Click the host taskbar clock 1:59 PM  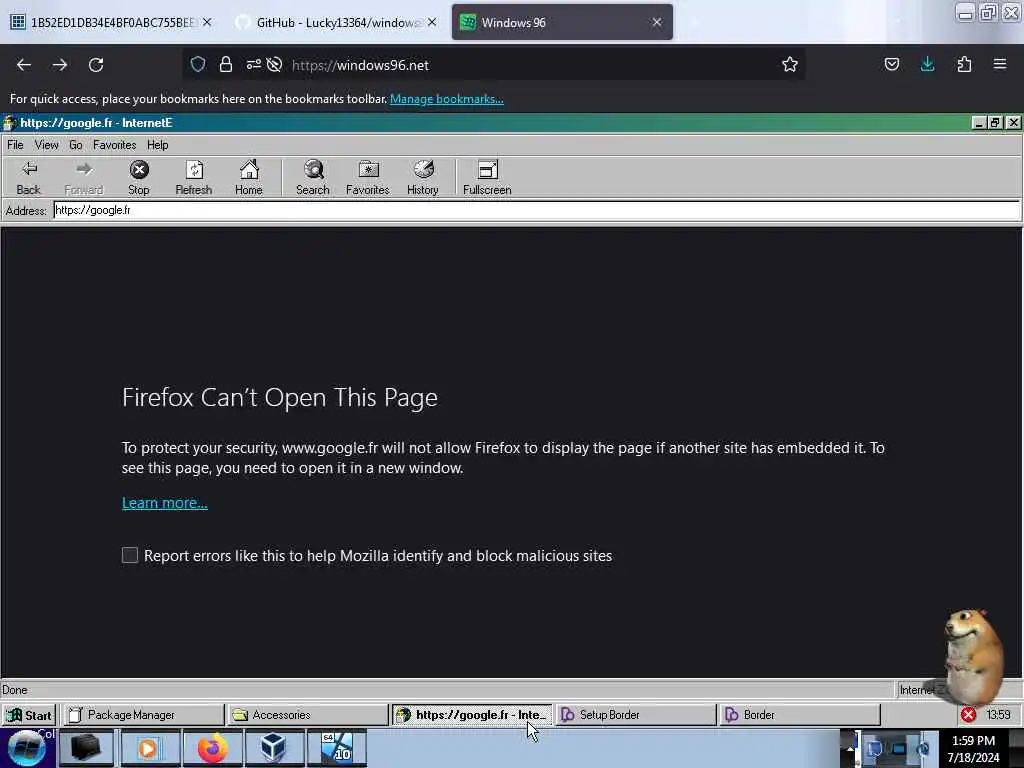[x=974, y=748]
